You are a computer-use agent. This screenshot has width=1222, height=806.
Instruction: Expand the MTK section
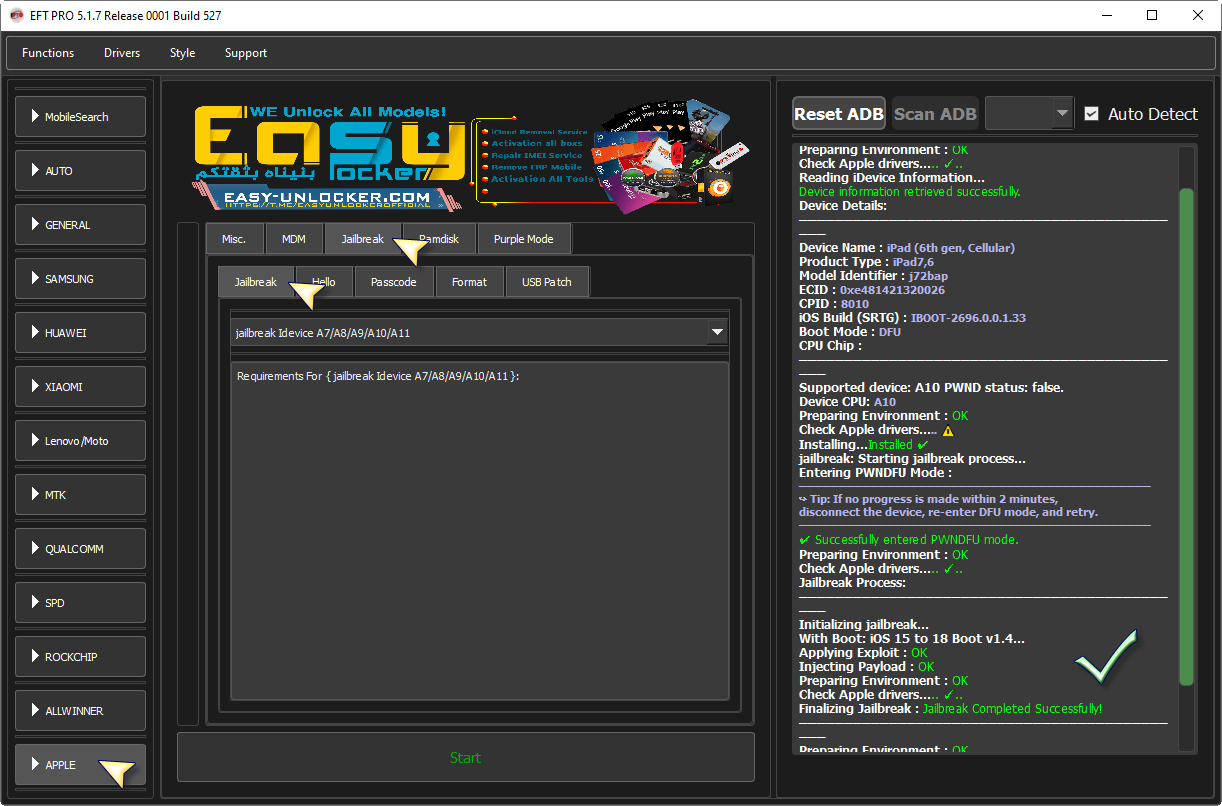pos(81,495)
